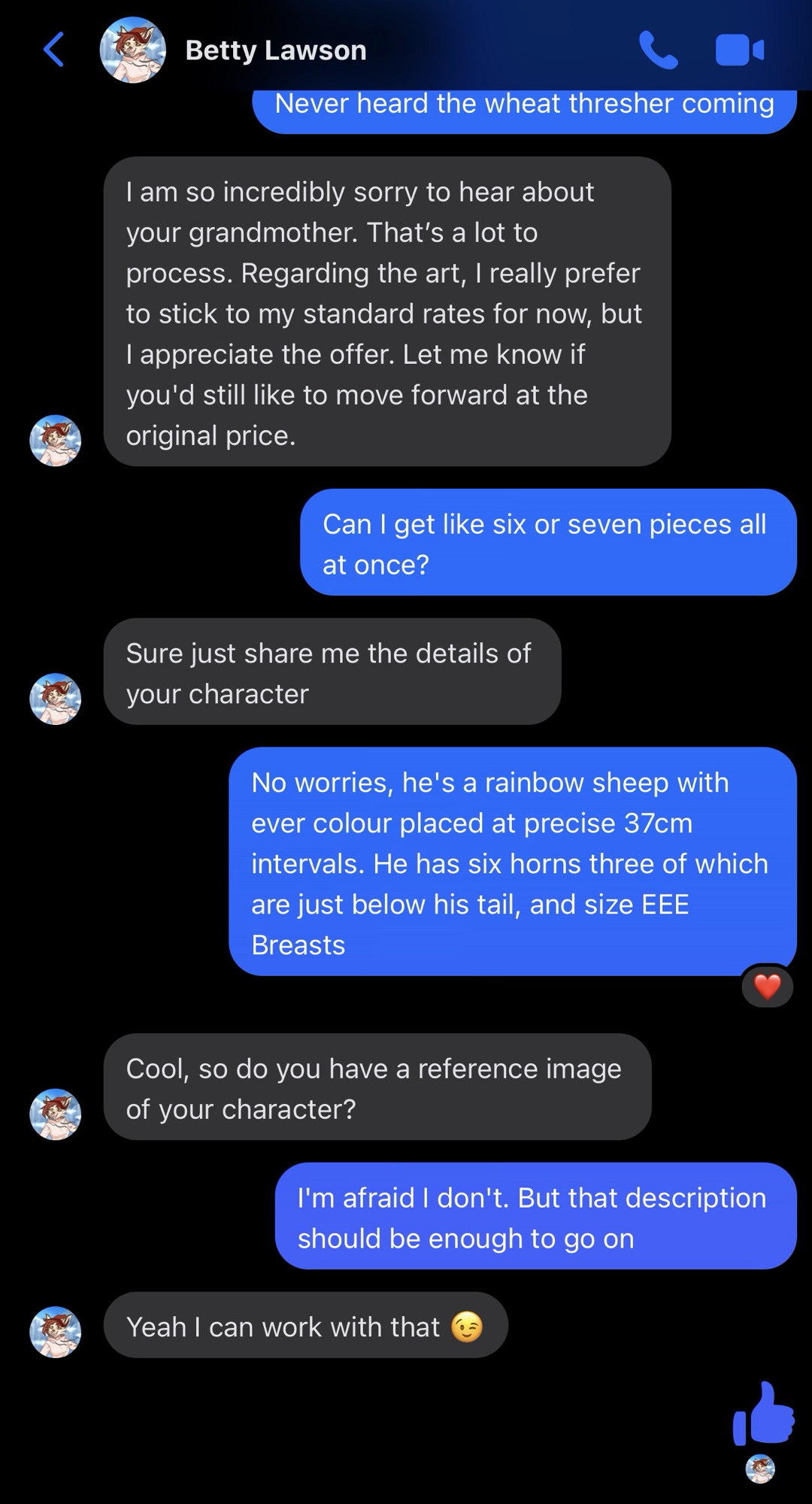The image size is (812, 1504).
Task: Select the rainbow sheep description message
Action: coord(512,862)
